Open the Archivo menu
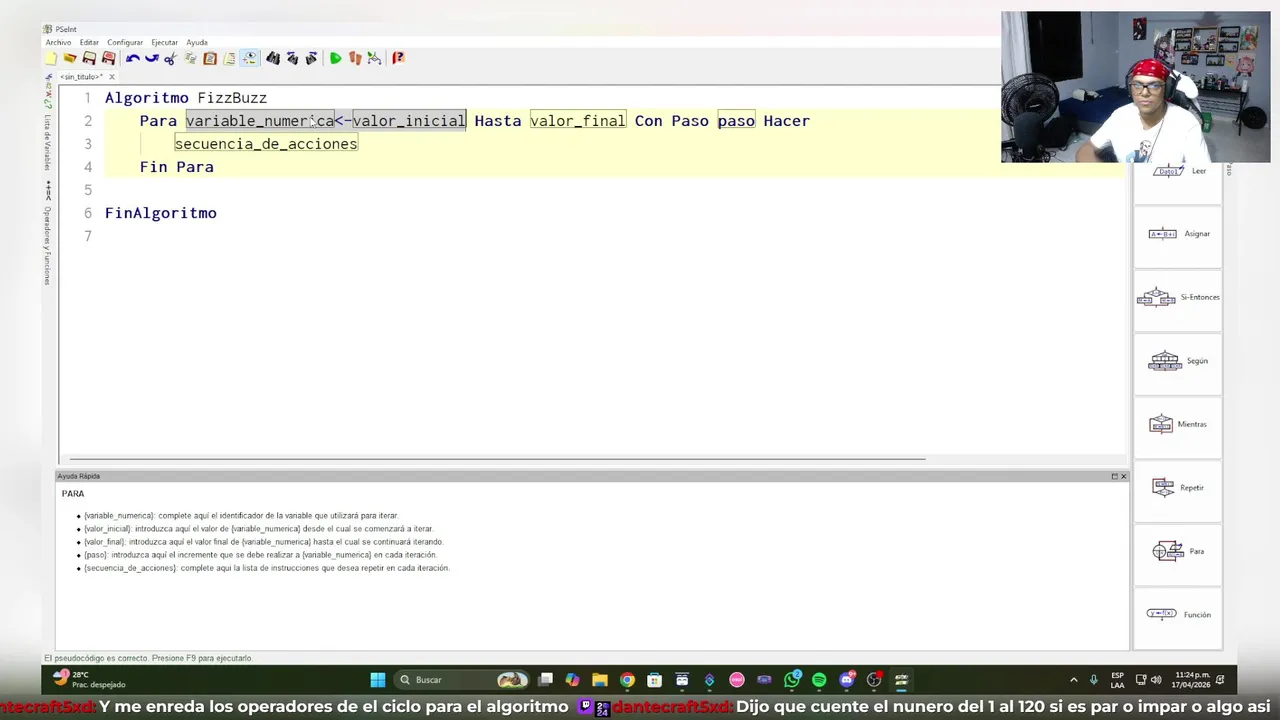 58,42
